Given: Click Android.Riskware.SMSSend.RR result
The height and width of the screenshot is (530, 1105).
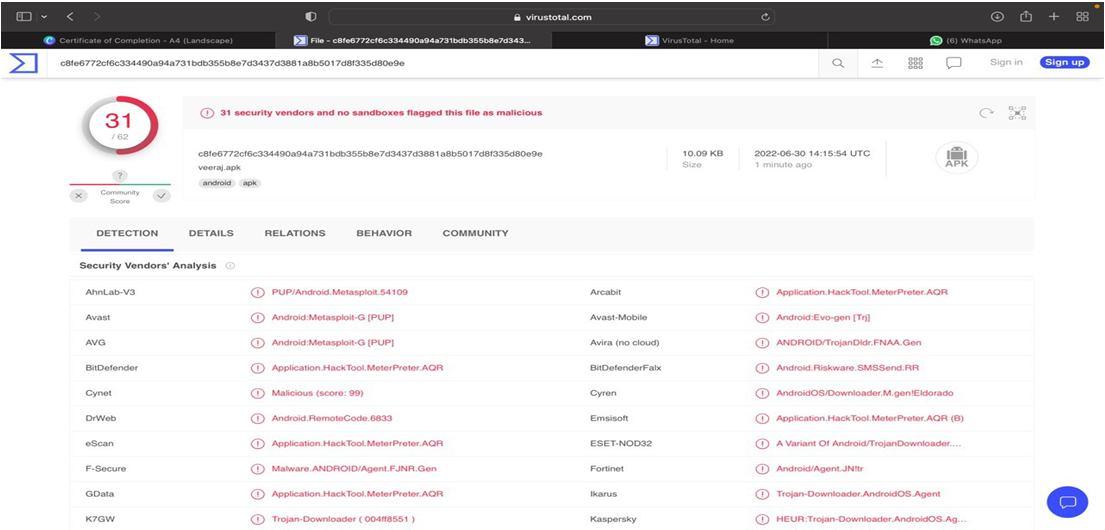Looking at the screenshot, I should coord(847,368).
